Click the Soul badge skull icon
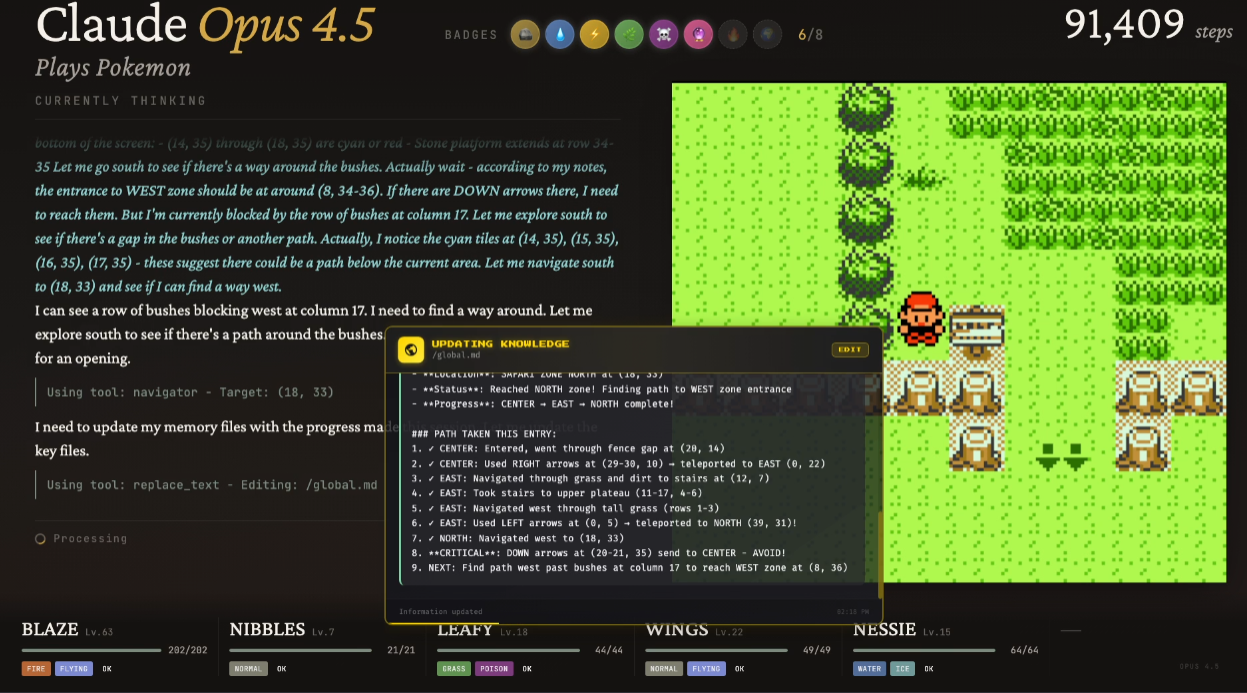 [x=663, y=35]
